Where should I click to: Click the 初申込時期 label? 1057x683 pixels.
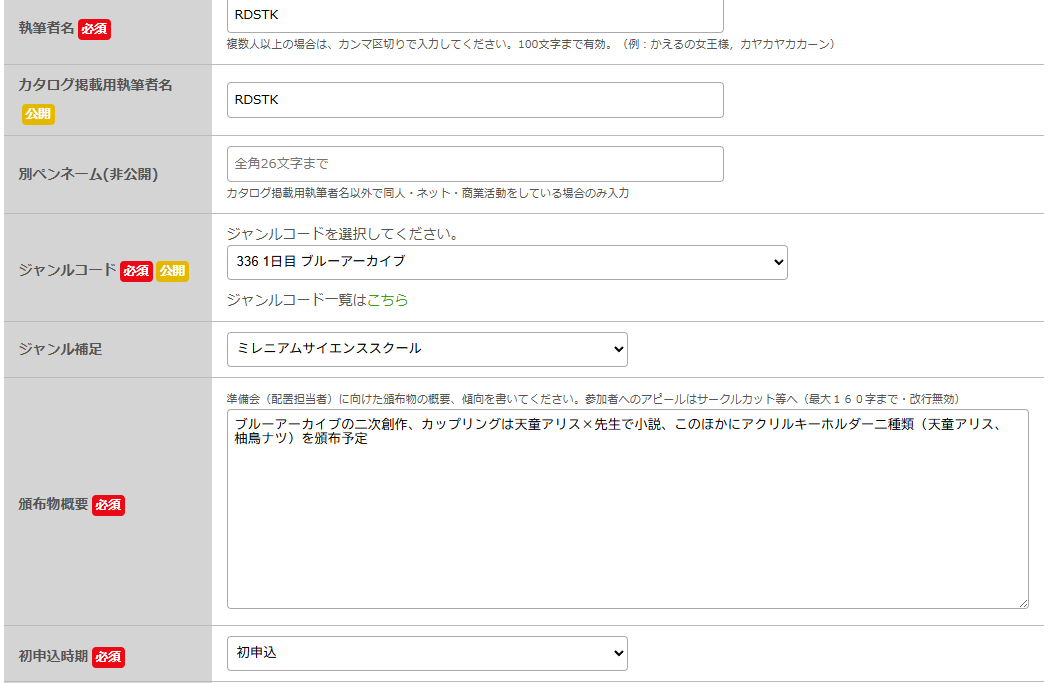tap(53, 656)
